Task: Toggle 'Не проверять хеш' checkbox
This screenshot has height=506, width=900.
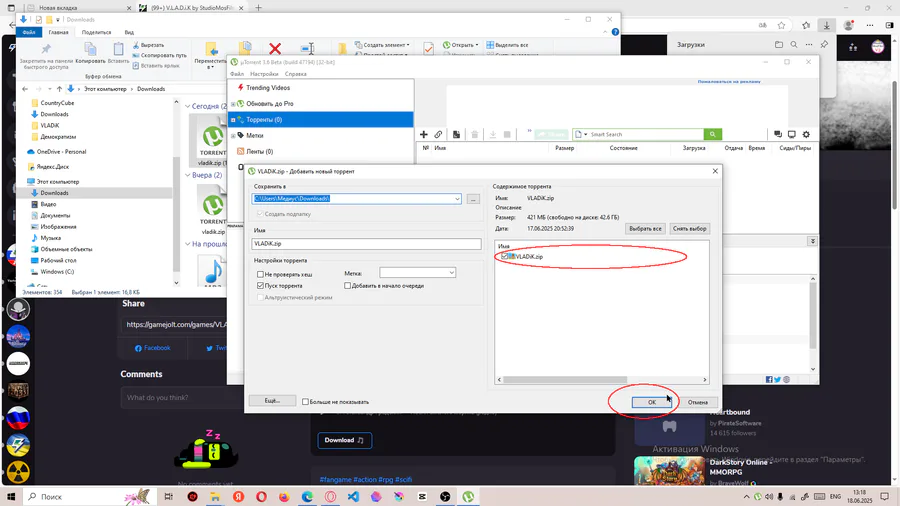Action: (260, 274)
